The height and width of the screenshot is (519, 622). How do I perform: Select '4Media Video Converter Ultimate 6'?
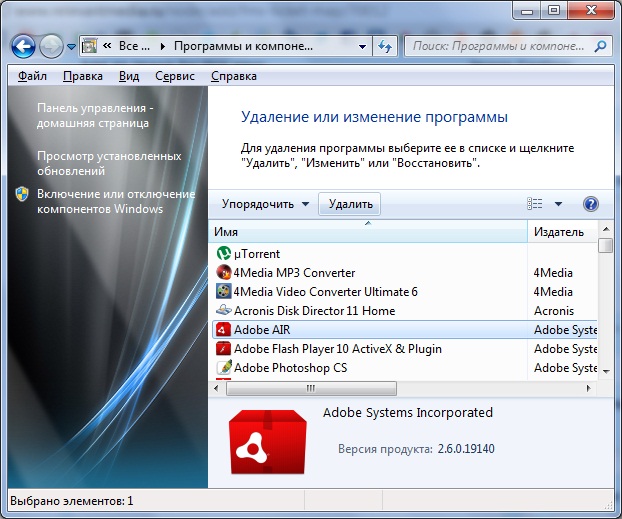[x=325, y=292]
